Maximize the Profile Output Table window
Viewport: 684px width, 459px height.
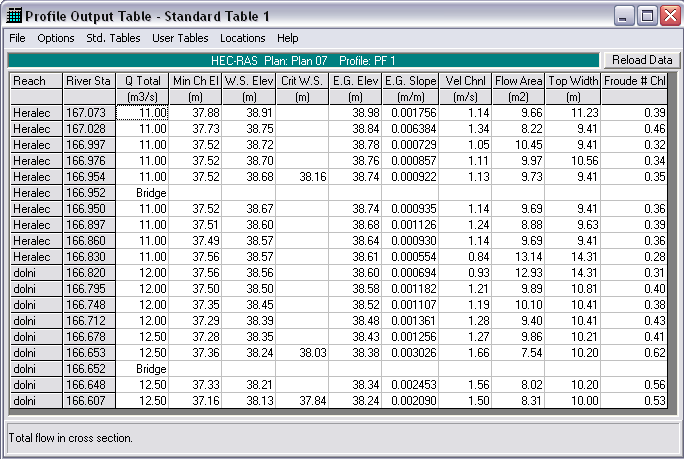tap(647, 16)
